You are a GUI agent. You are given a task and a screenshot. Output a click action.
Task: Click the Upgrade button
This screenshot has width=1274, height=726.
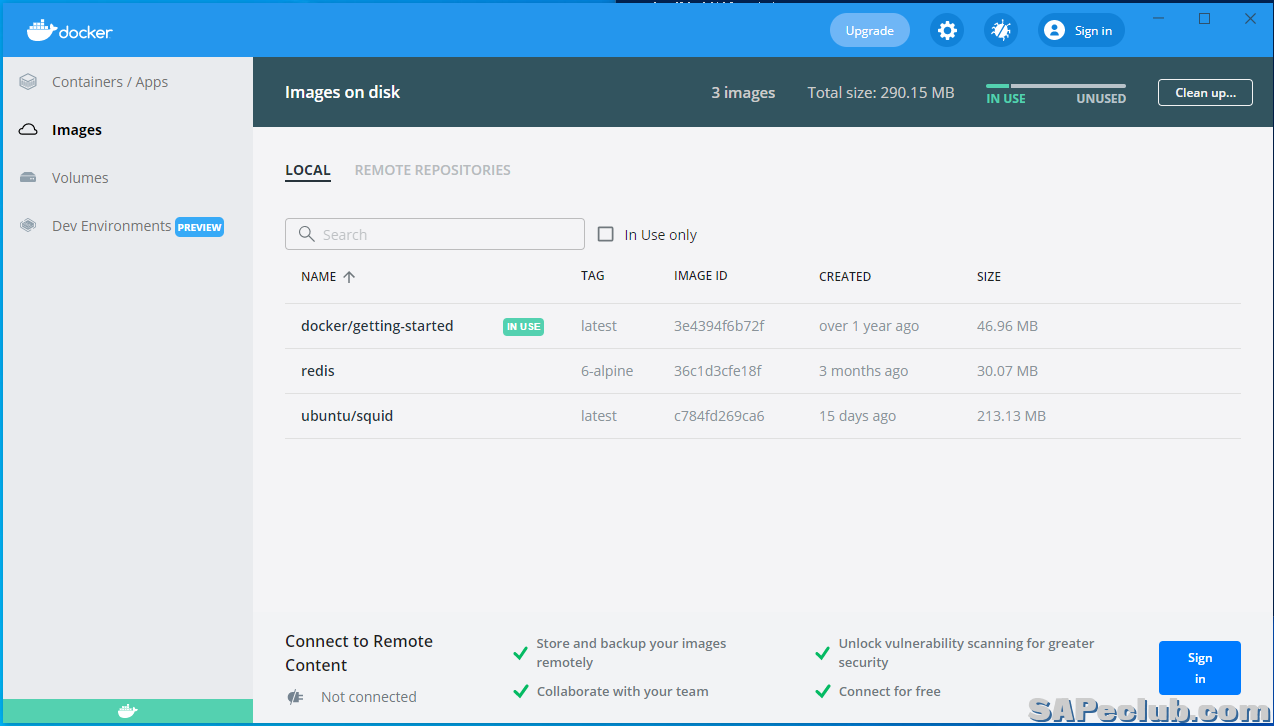869,30
